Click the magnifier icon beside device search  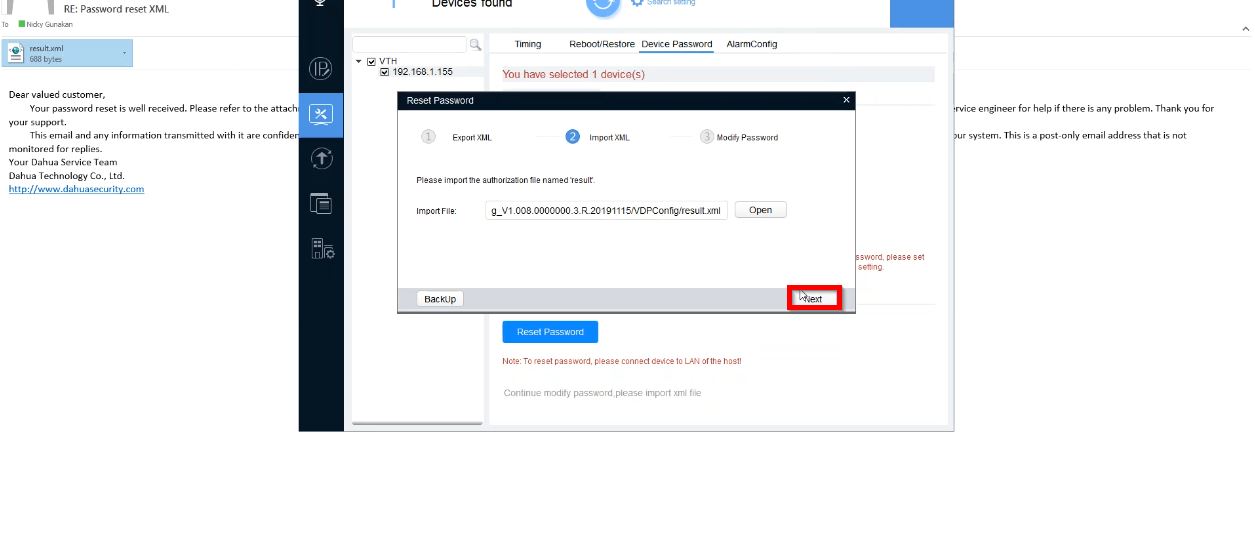tap(475, 45)
